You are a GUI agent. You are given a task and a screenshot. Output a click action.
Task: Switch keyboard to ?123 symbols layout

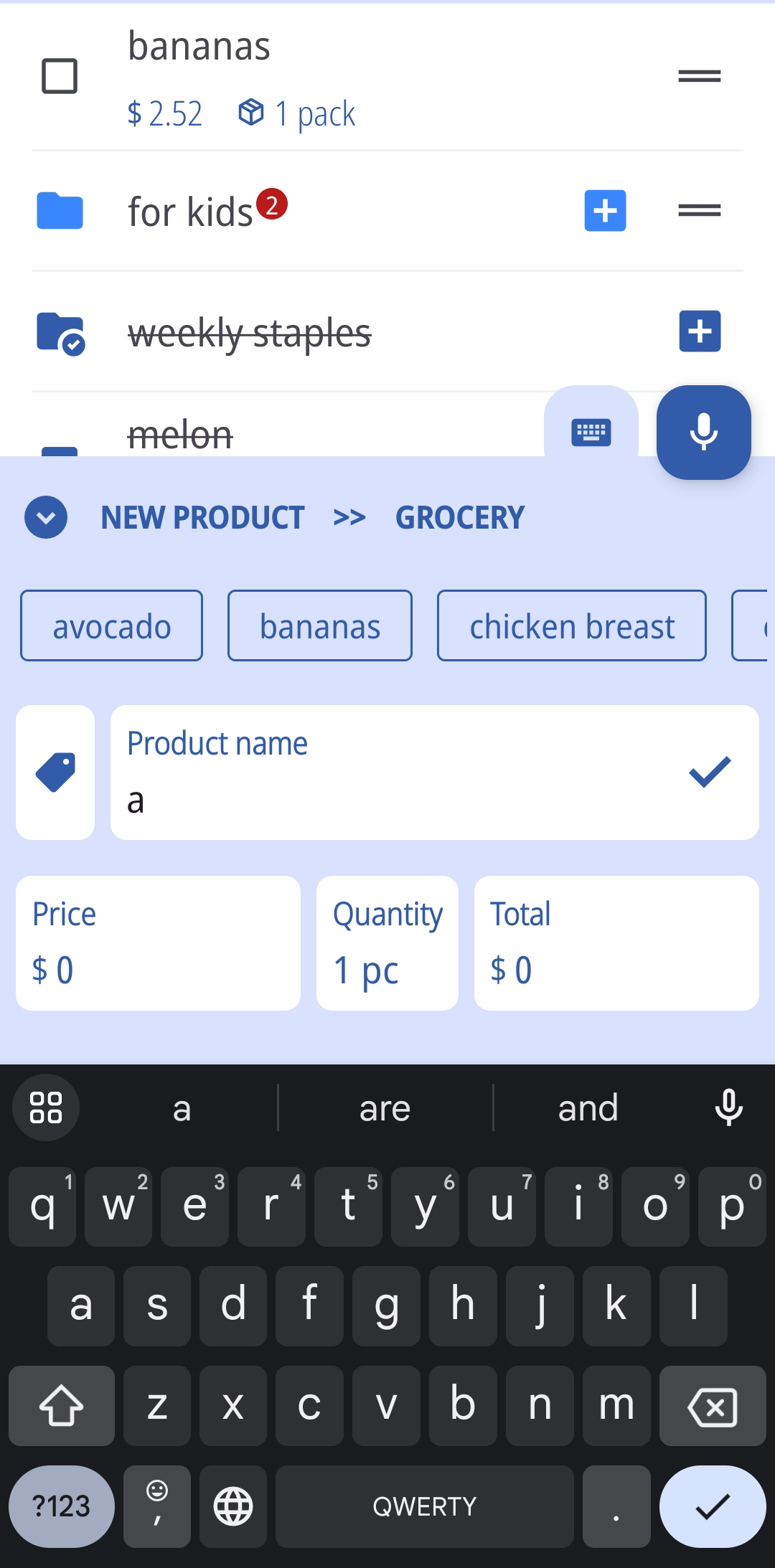(x=62, y=1506)
